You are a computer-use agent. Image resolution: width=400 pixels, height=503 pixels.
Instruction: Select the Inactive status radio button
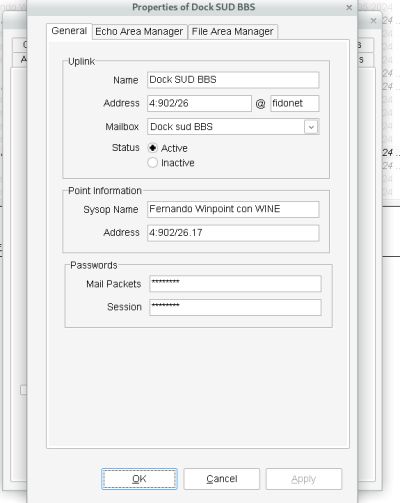pos(153,163)
